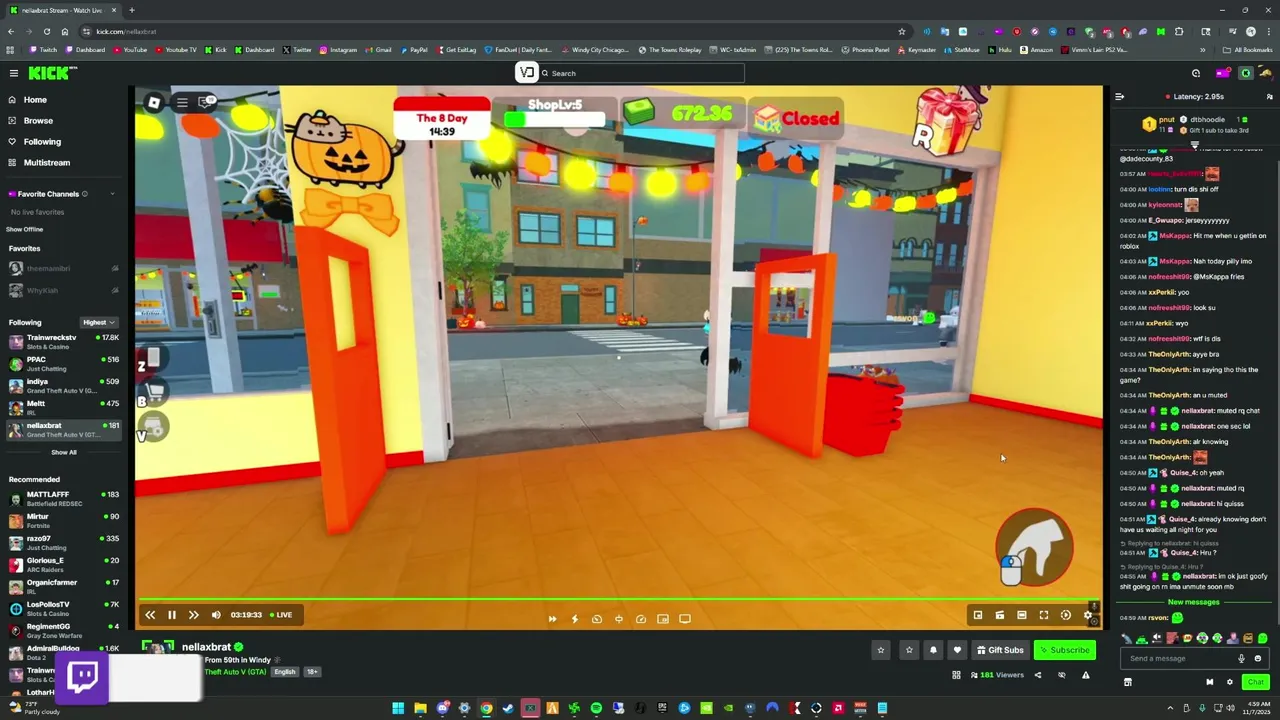Subscribe to nellaxbrat
This screenshot has height=720, width=1280.
point(1064,650)
